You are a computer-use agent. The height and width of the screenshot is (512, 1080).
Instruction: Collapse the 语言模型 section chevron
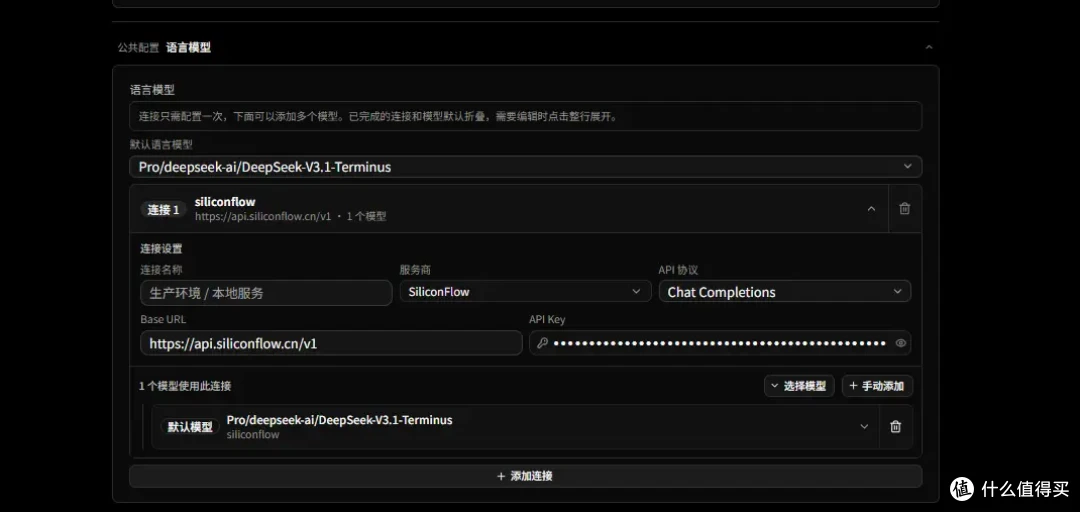pyautogui.click(x=928, y=48)
